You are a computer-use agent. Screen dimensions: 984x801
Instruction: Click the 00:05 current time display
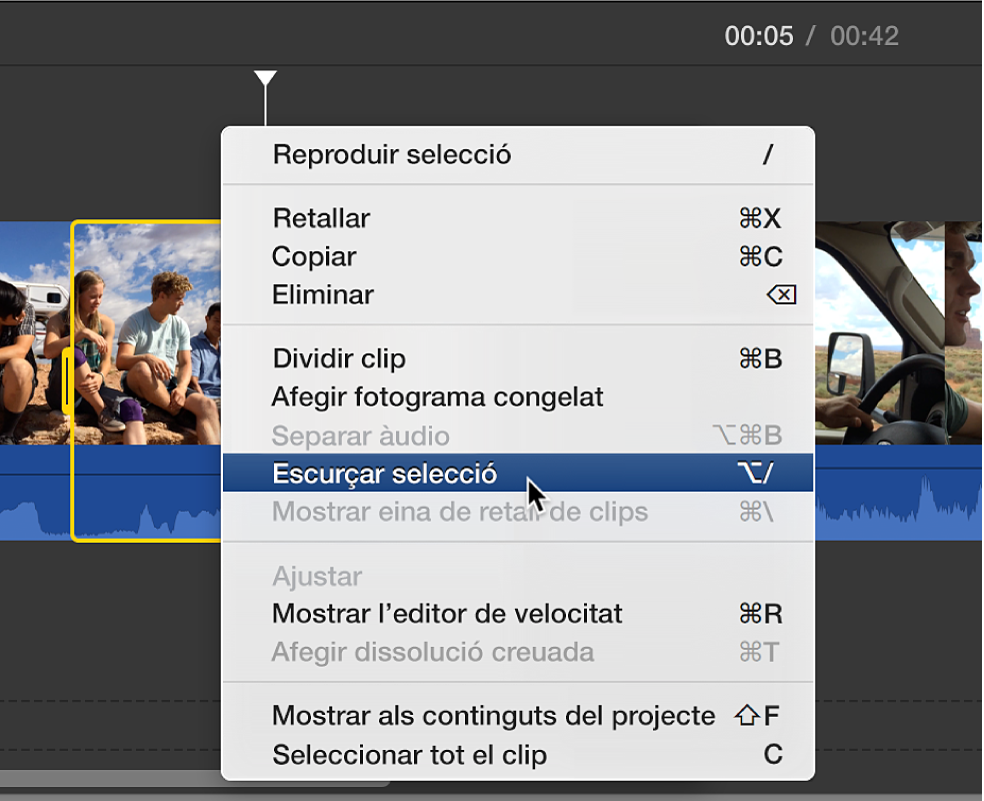tap(759, 37)
